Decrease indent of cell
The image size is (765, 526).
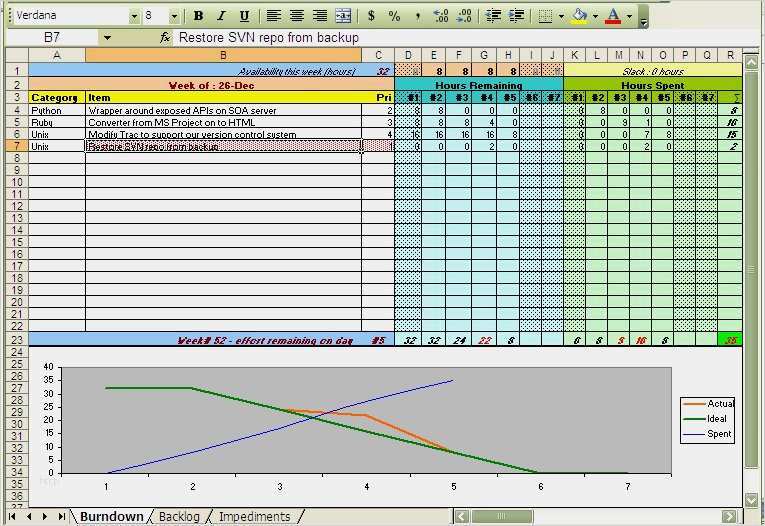(x=493, y=16)
